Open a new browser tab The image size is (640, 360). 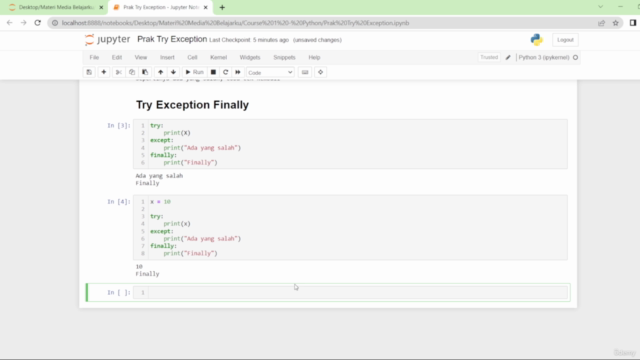[x=222, y=7]
